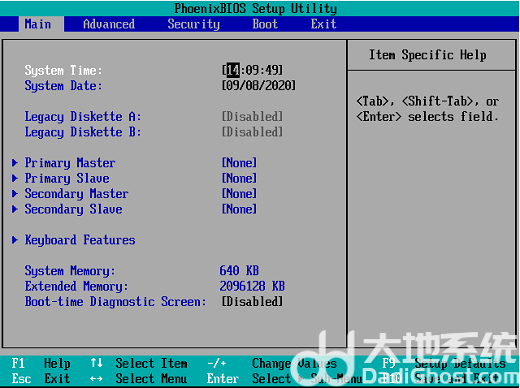The image size is (520, 388).
Task: Go to the Boot tab
Action: click(x=265, y=24)
